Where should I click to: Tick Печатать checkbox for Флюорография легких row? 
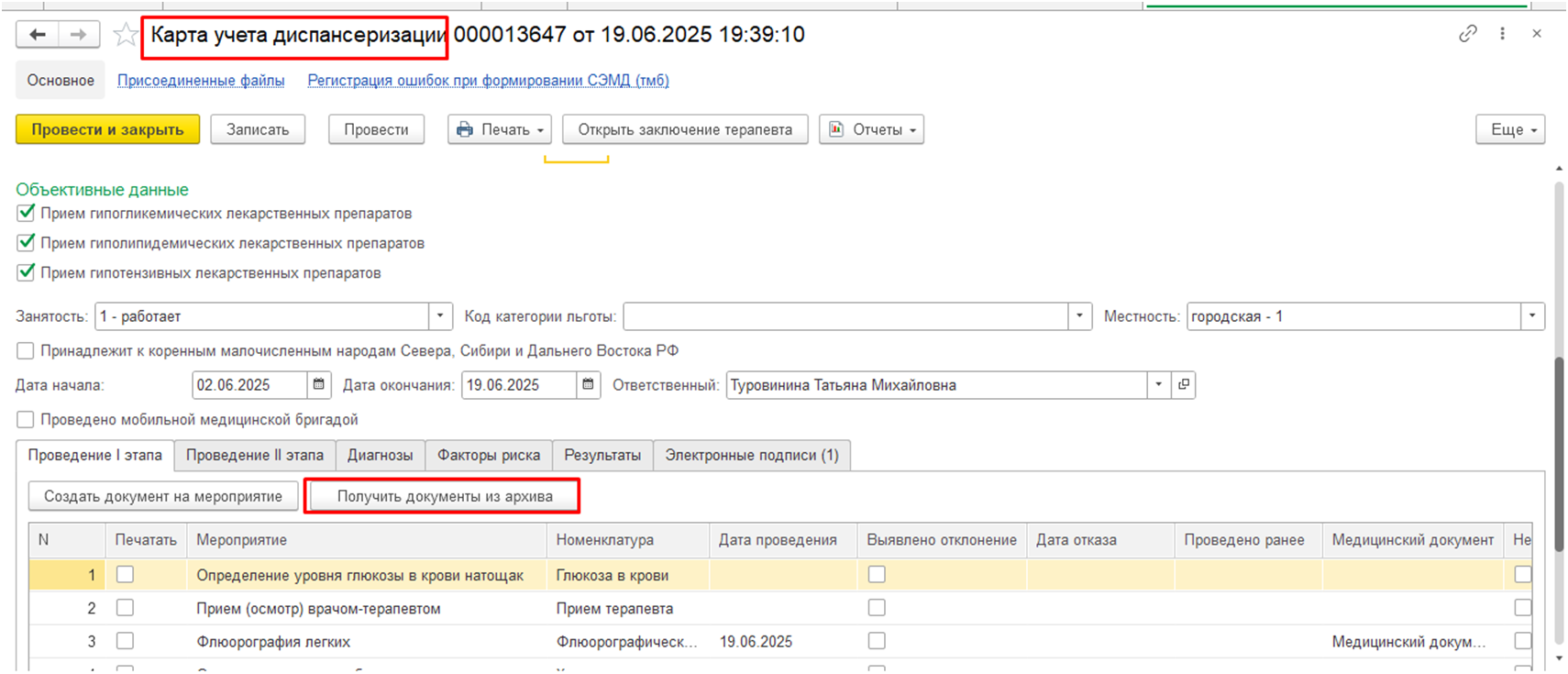pyautogui.click(x=126, y=641)
